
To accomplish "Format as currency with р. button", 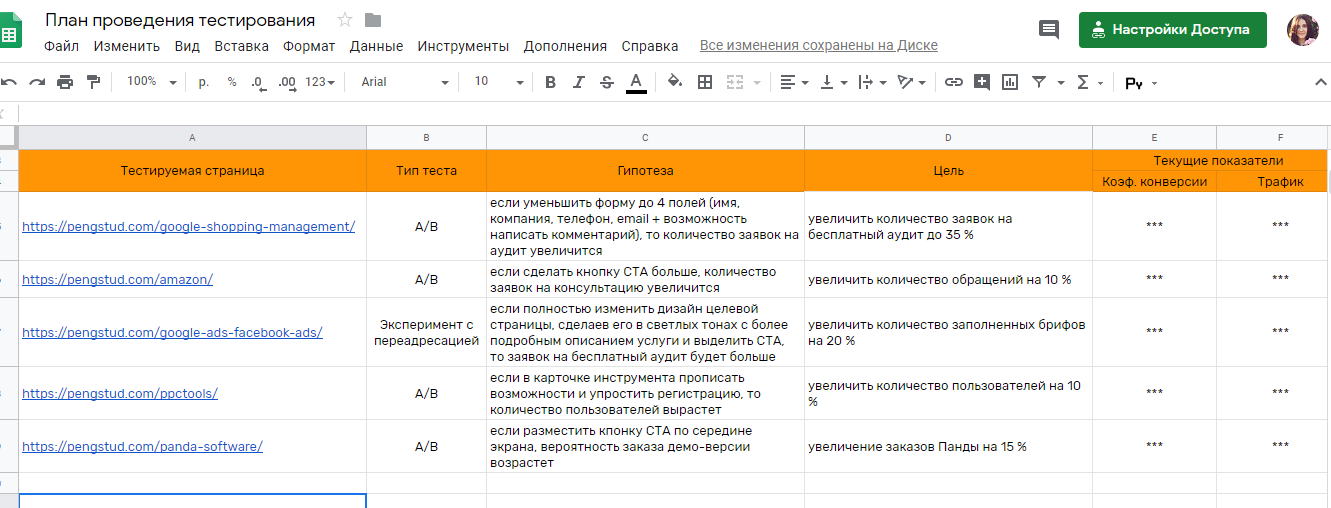I will click(204, 82).
